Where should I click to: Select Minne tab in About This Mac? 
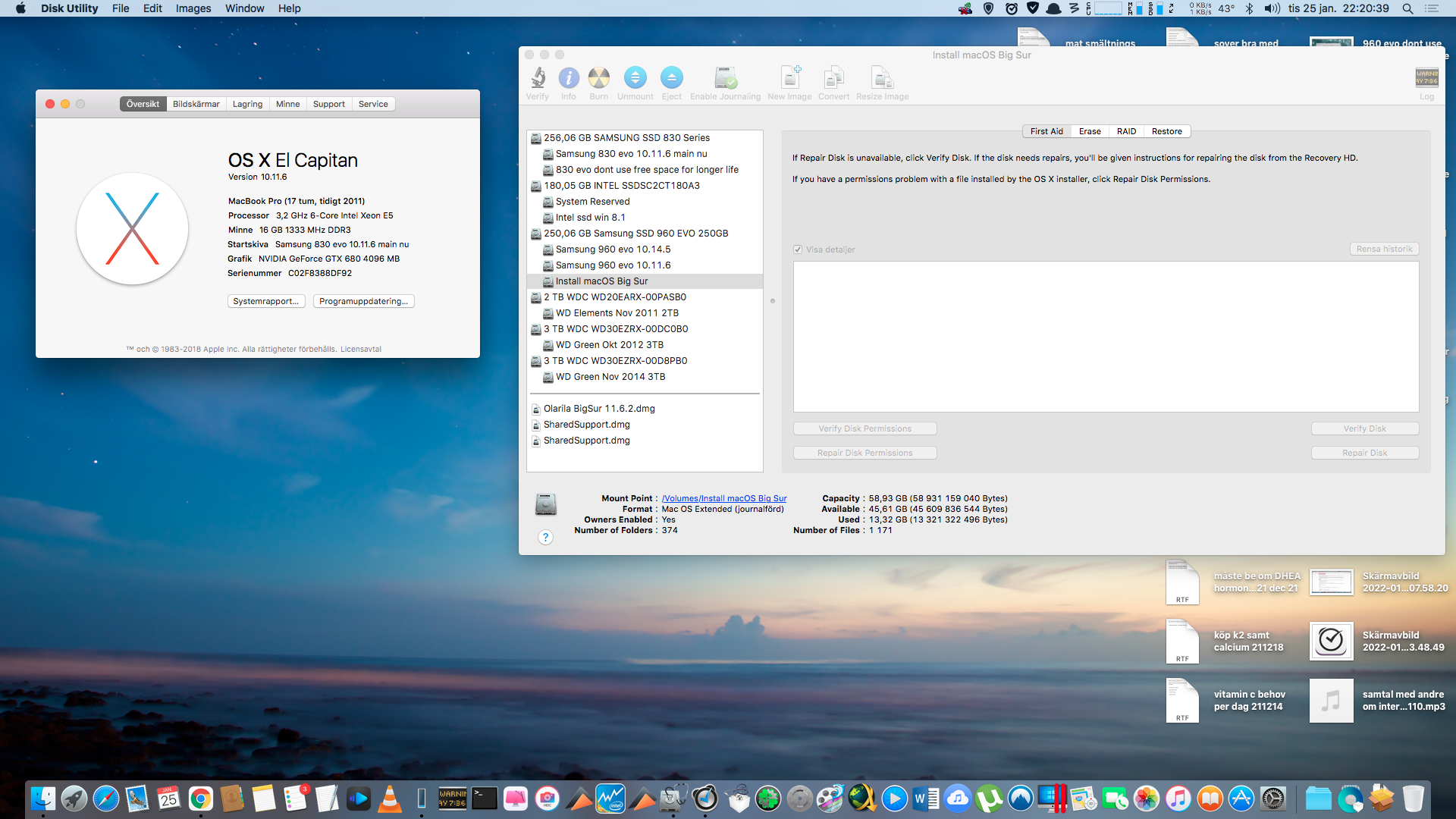[x=287, y=104]
